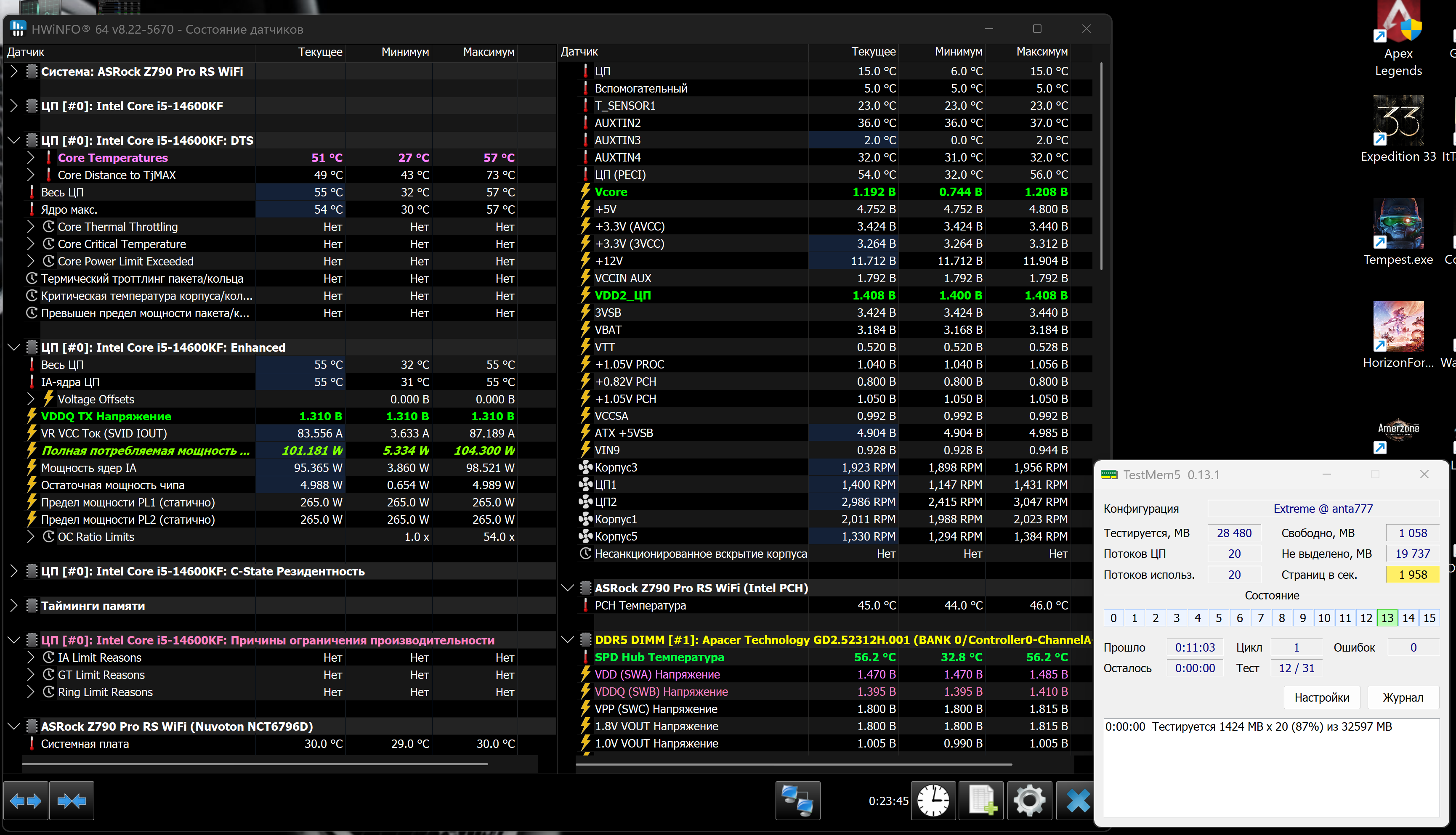
Task: Collapse the i5-14600KF DTS sensor group
Action: (x=14, y=140)
